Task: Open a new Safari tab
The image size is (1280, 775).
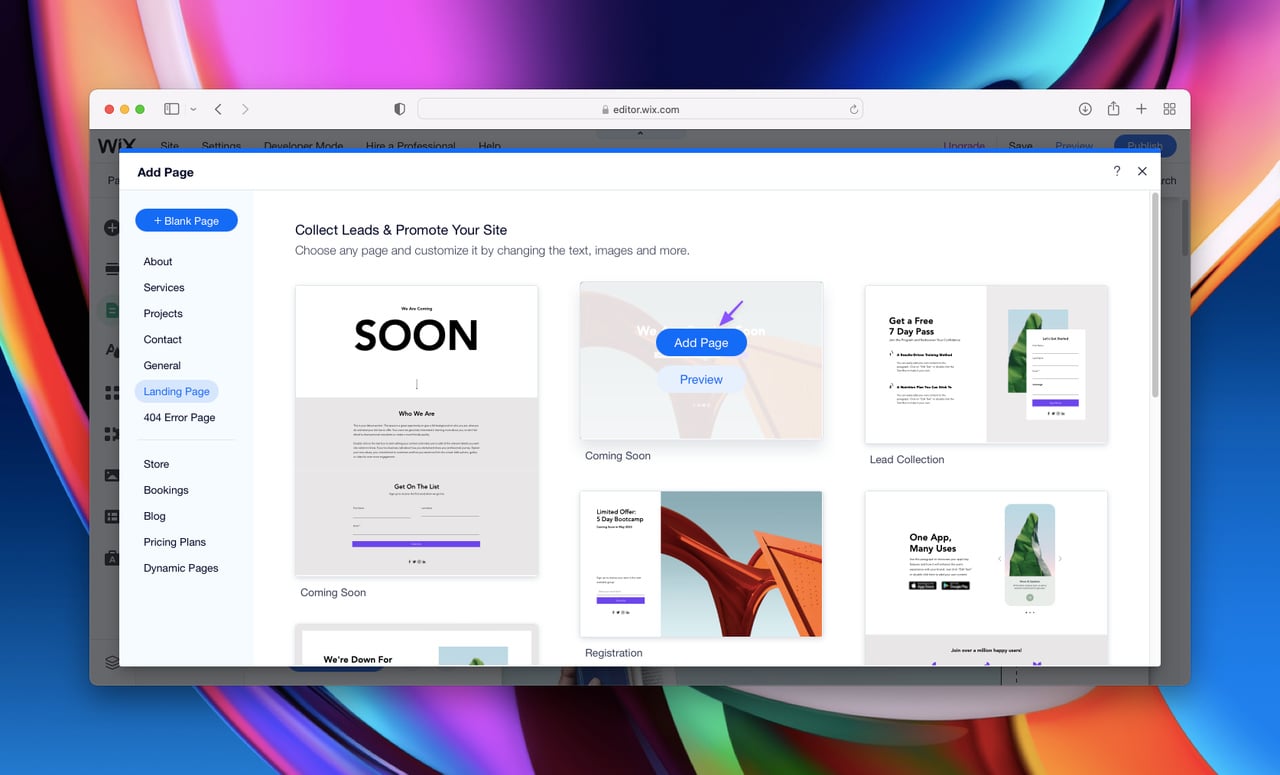Action: point(1141,109)
